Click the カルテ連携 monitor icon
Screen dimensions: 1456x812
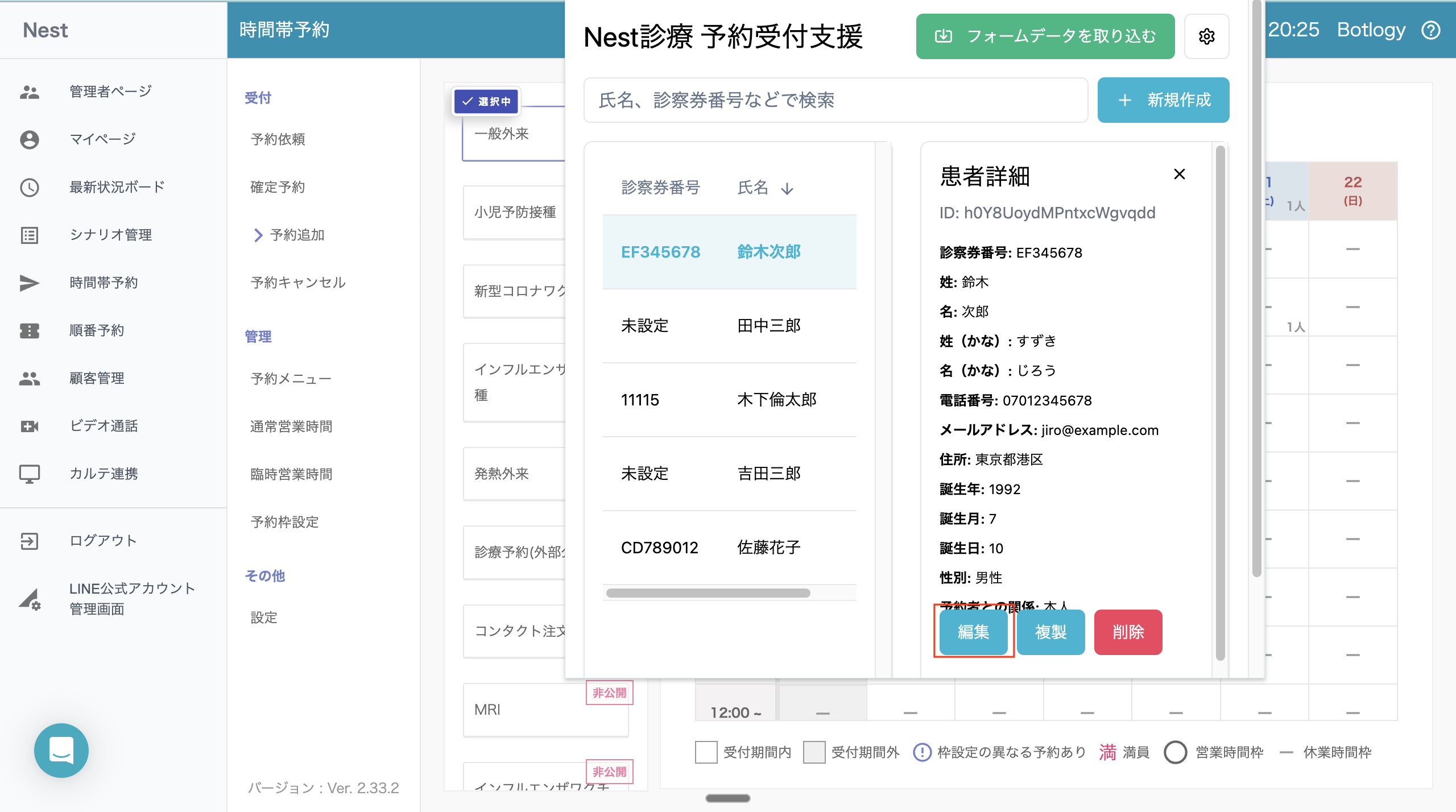(x=30, y=474)
